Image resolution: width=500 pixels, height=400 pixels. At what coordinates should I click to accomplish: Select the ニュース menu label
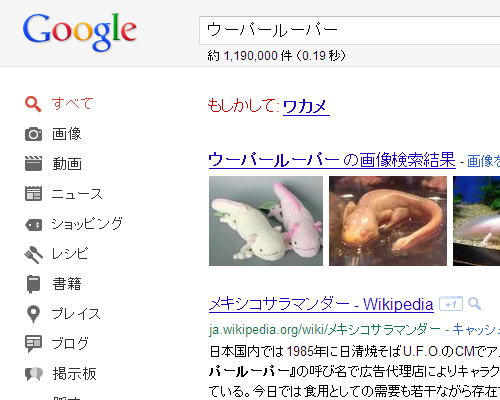pyautogui.click(x=77, y=194)
